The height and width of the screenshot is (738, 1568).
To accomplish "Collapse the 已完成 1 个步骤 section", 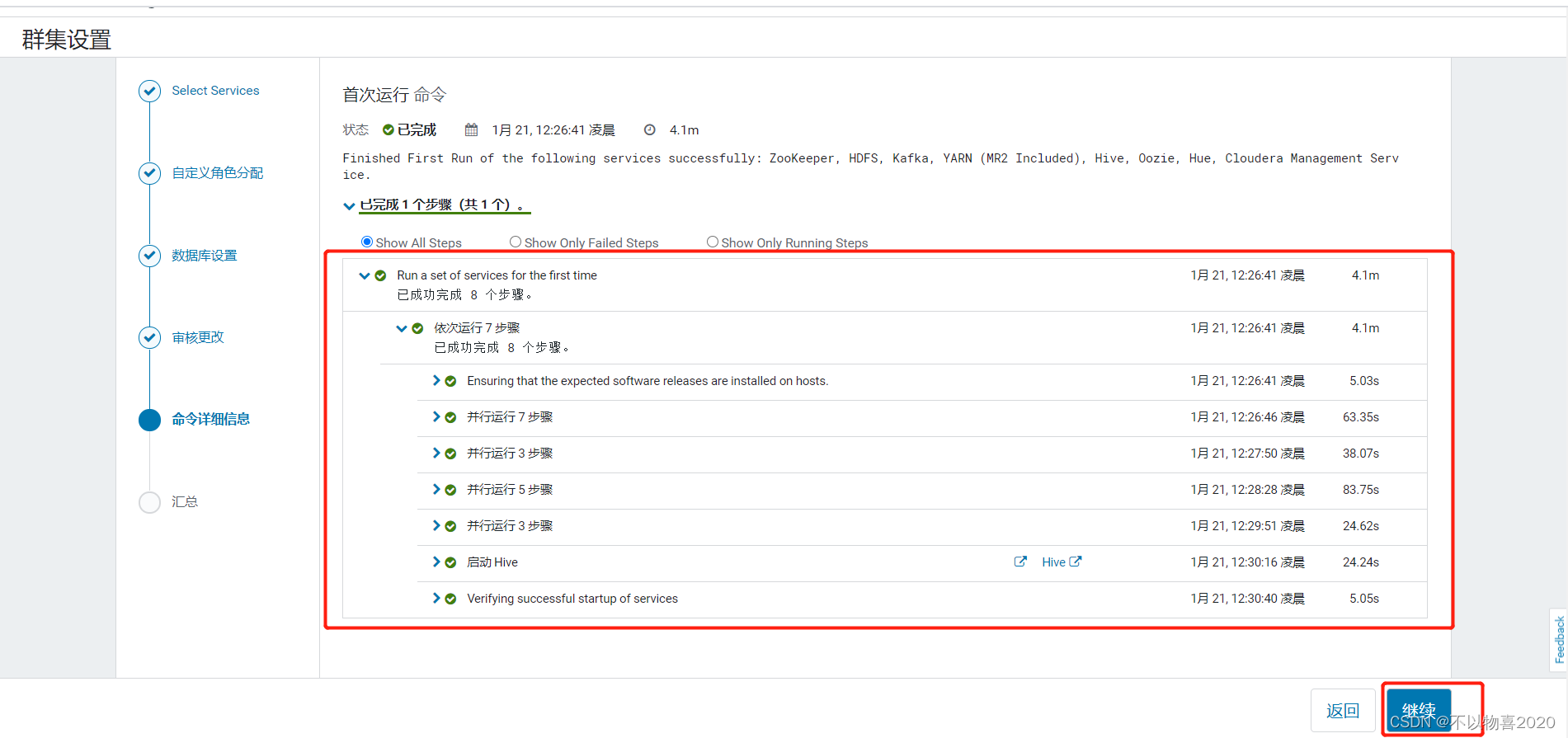I will (349, 205).
